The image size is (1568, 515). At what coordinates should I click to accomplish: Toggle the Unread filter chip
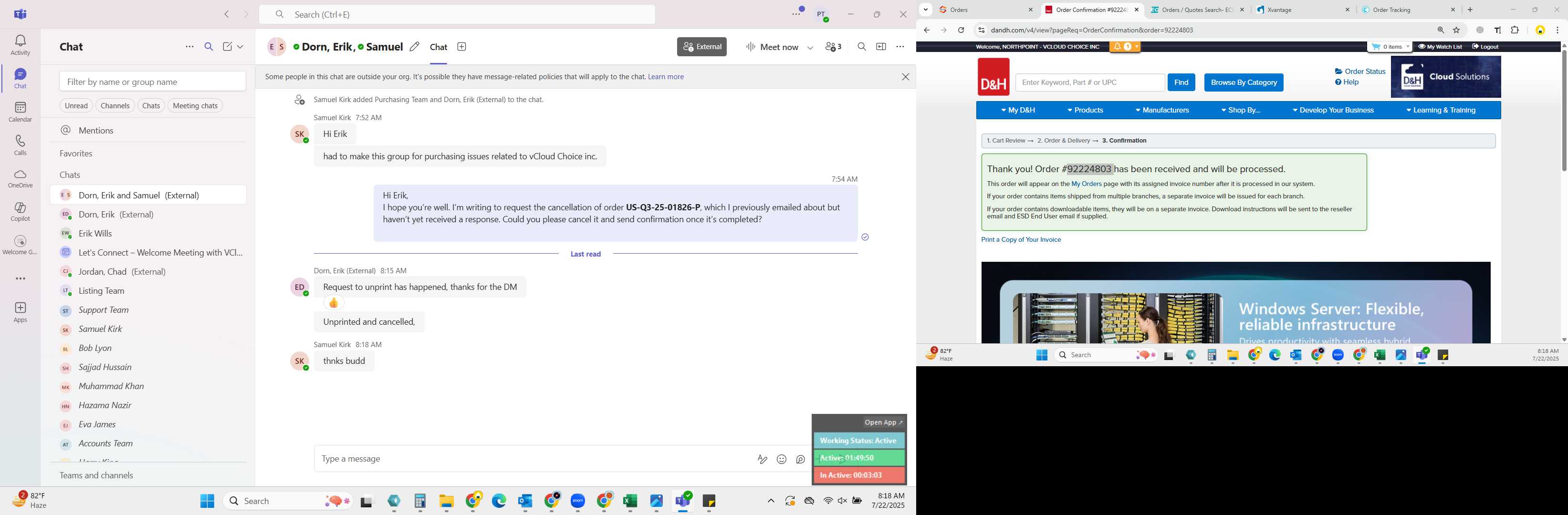click(76, 106)
